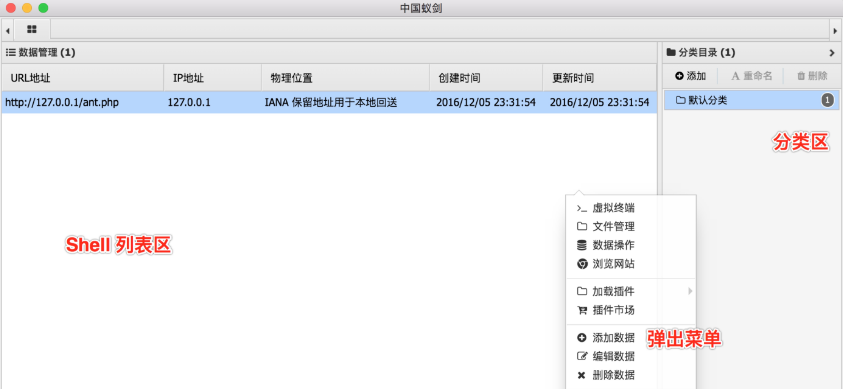Screen dimensions: 843x389
Task: Click the list icon beside 数据管理
Action: tap(10, 53)
